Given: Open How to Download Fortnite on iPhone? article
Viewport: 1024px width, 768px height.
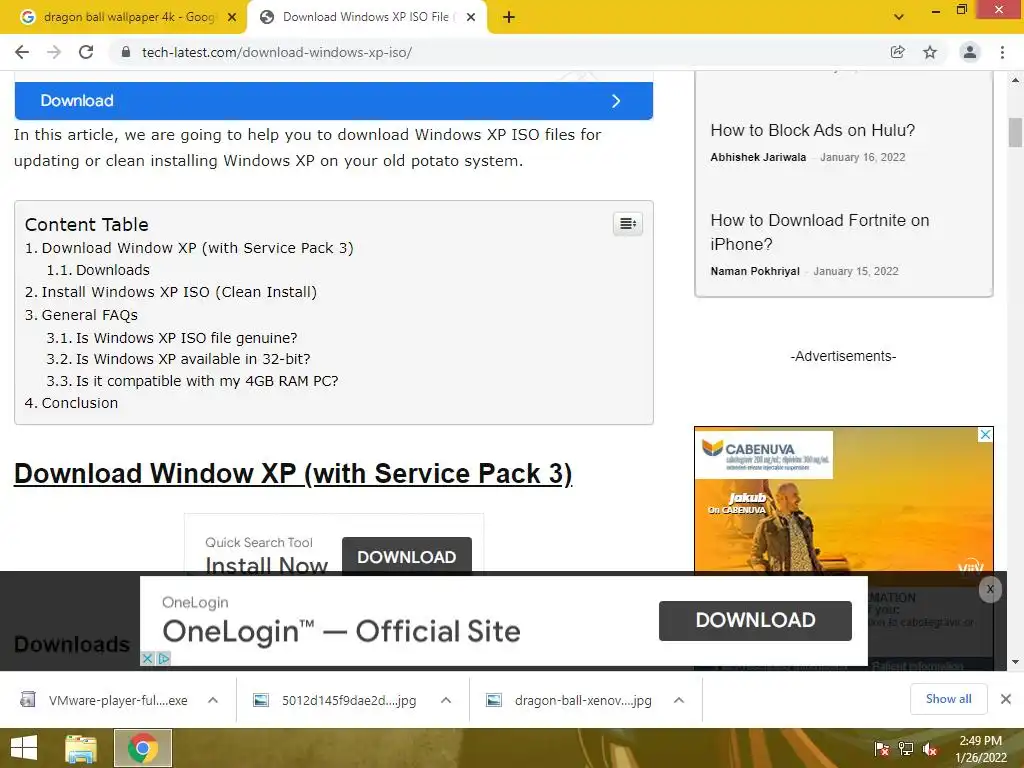Looking at the screenshot, I should [x=820, y=232].
